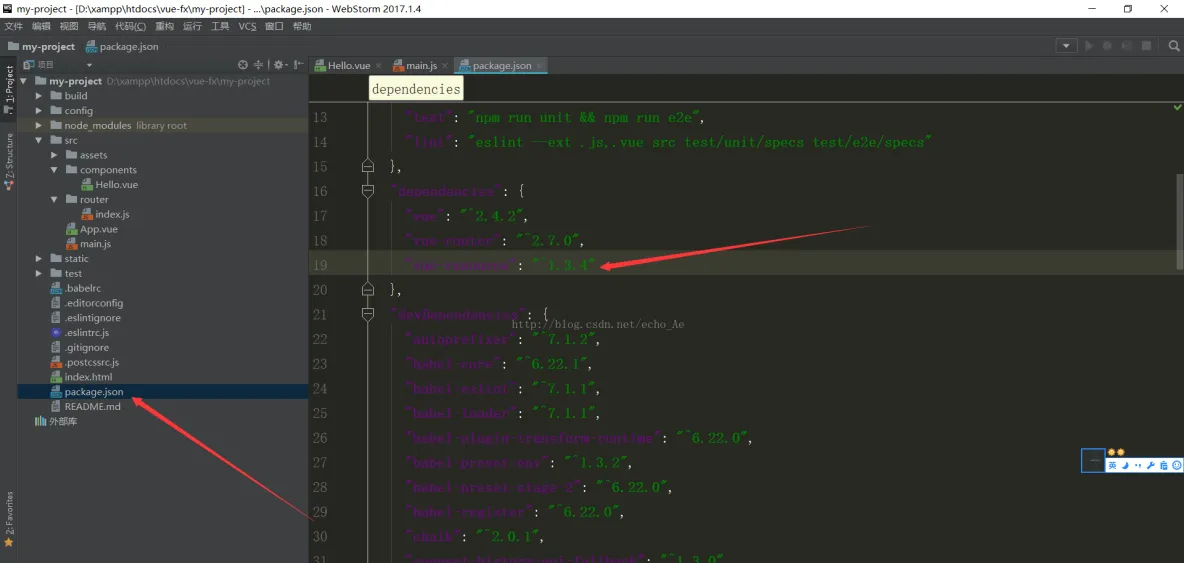Open project panel settings gear
This screenshot has height=563, width=1184.
pyautogui.click(x=279, y=65)
